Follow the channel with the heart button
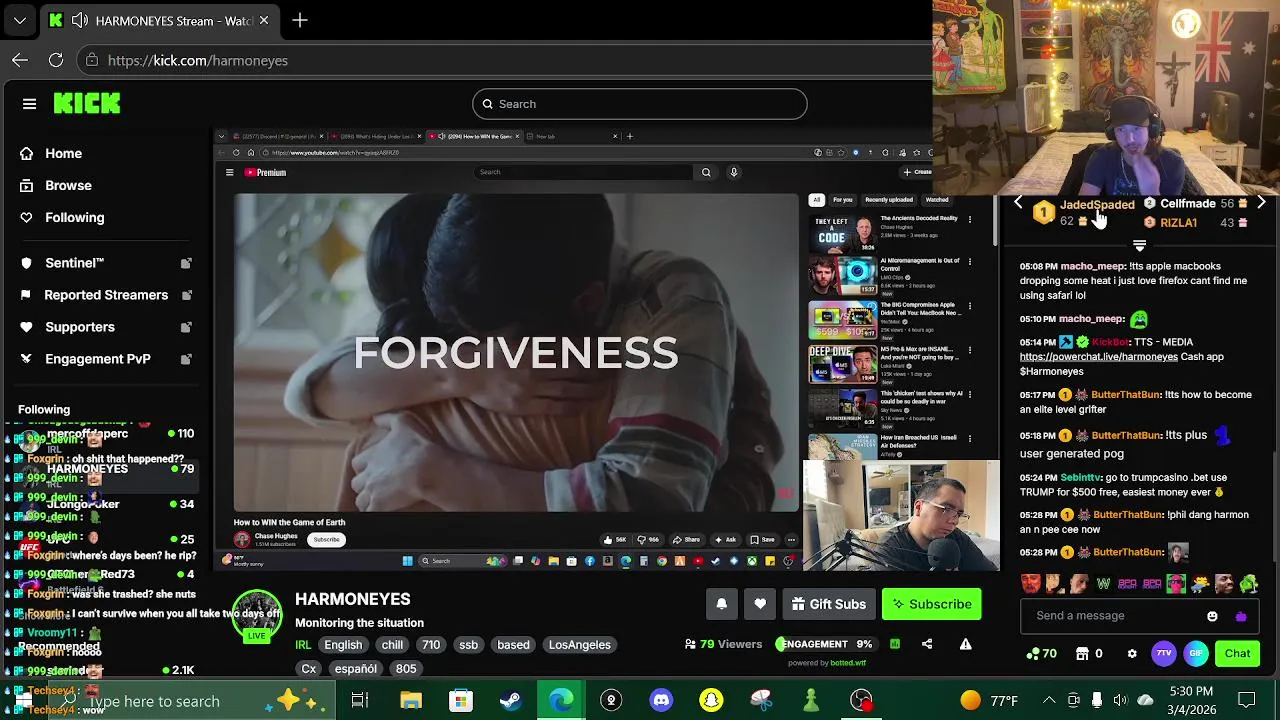This screenshot has height=720, width=1280. [760, 604]
